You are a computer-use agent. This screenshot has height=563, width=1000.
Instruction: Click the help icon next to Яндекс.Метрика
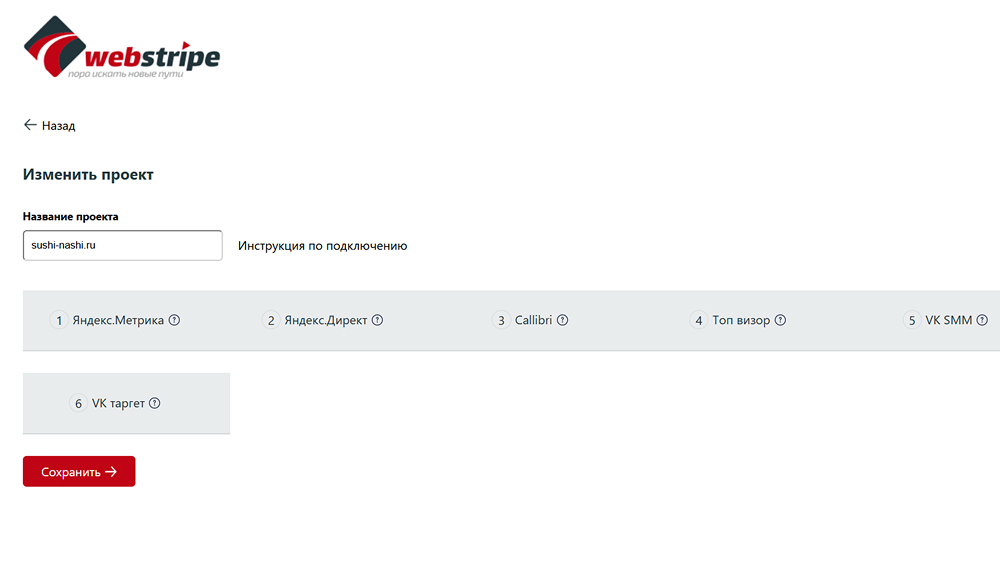(174, 320)
